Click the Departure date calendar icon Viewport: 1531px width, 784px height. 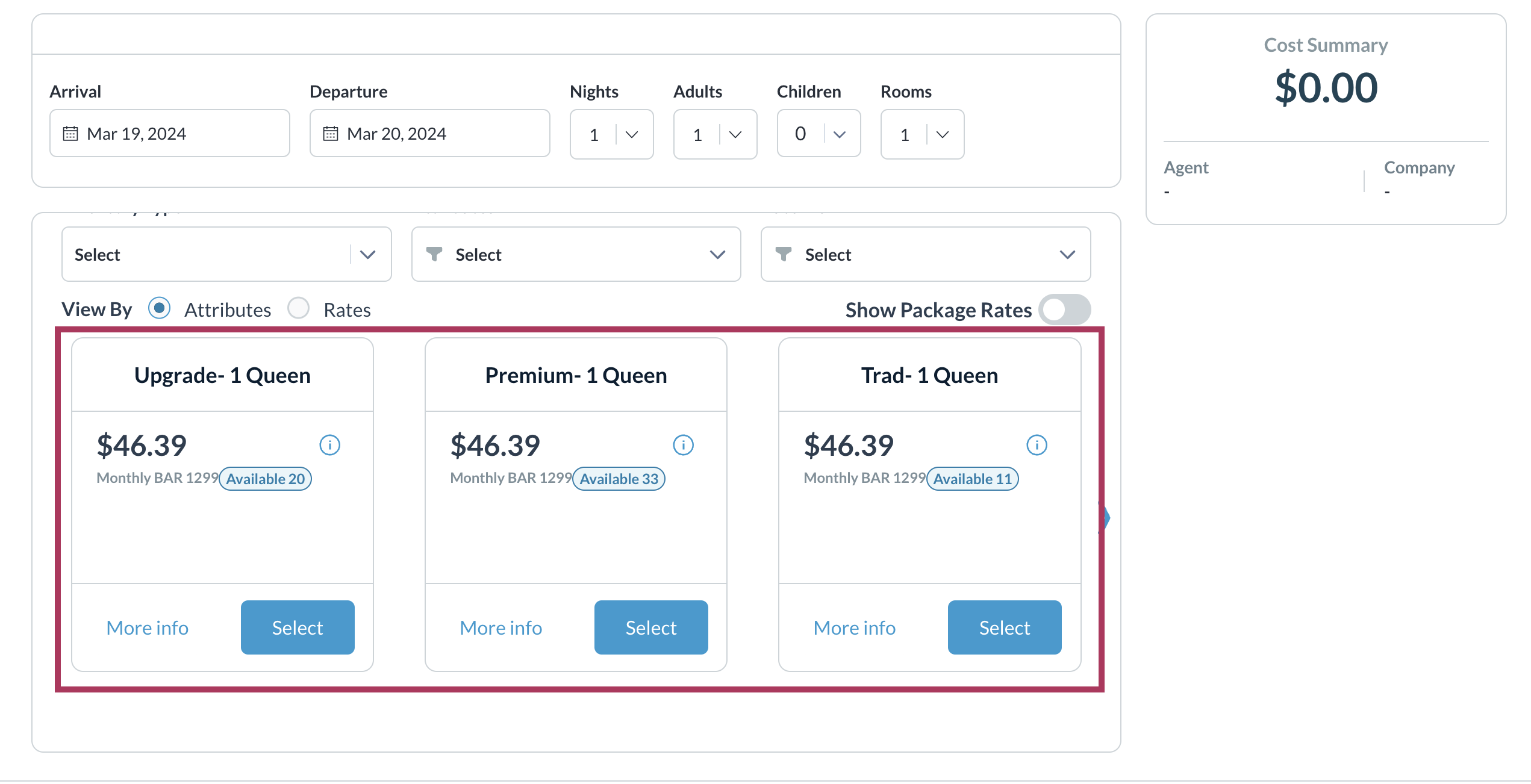tap(331, 133)
